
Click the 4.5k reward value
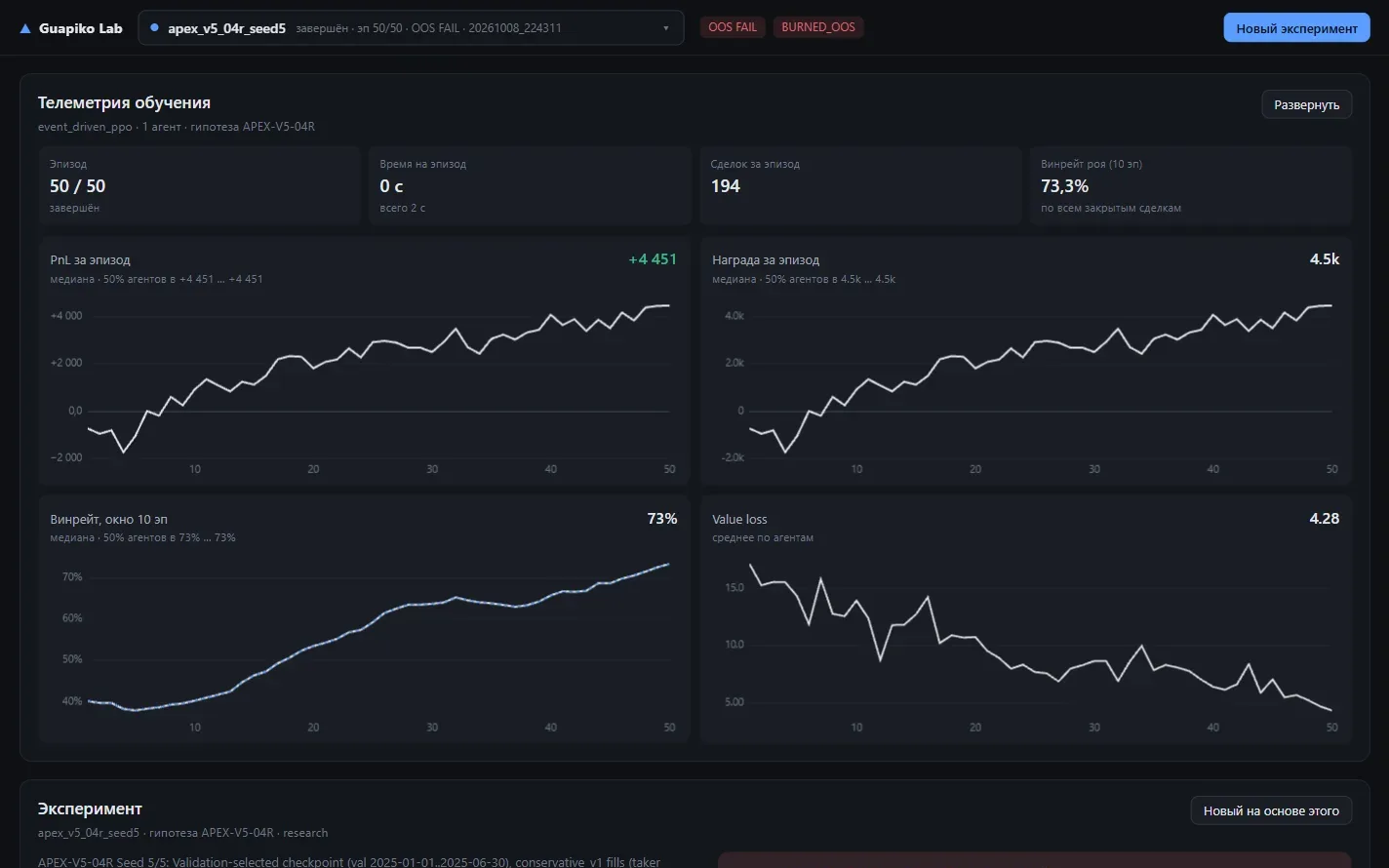point(1324,259)
